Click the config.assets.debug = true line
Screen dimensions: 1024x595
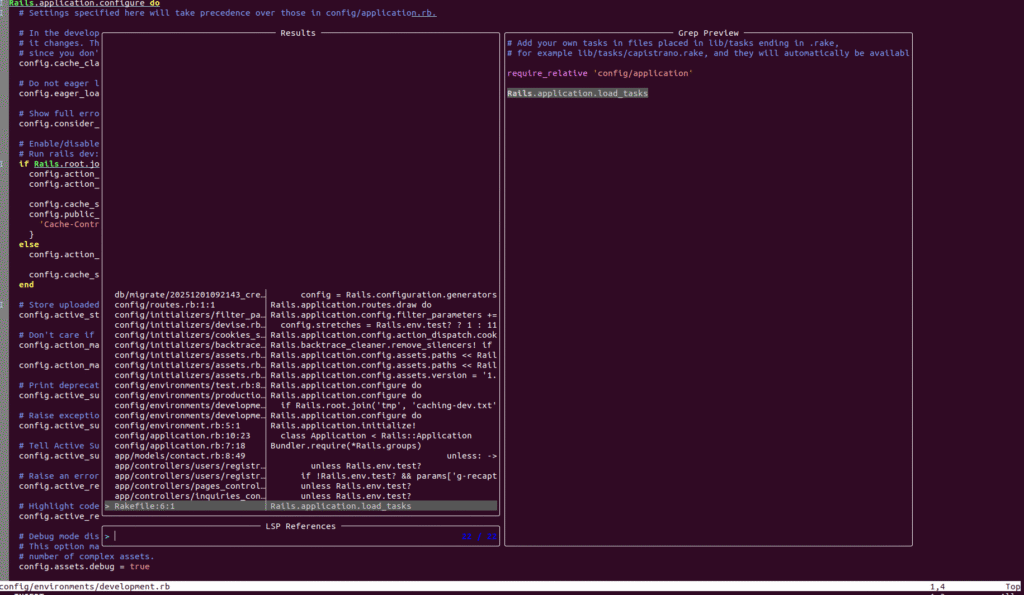[x=84, y=567]
